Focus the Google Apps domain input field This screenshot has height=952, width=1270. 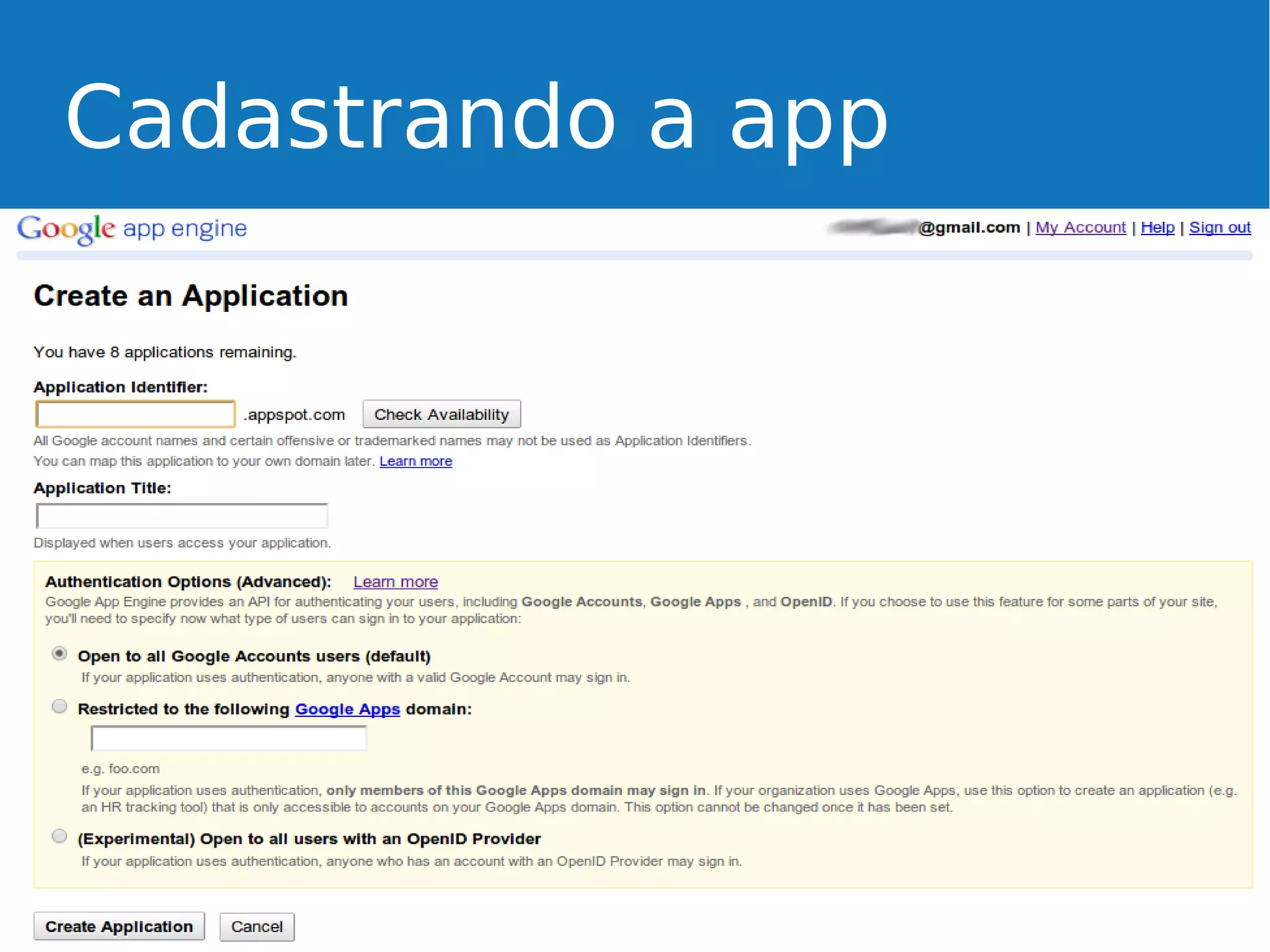tap(229, 739)
